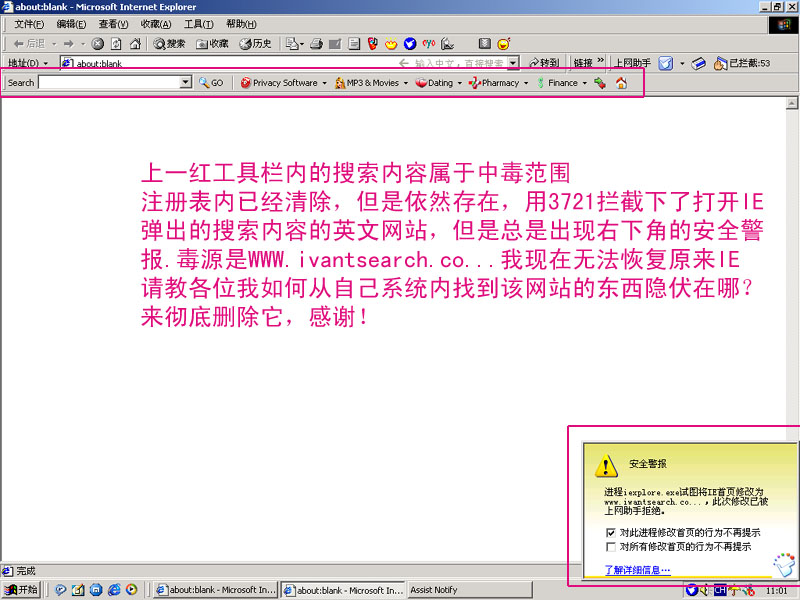Image resolution: width=800 pixels, height=600 pixels.
Task: Click the Edit page icon next to Print
Action: pyautogui.click(x=335, y=44)
